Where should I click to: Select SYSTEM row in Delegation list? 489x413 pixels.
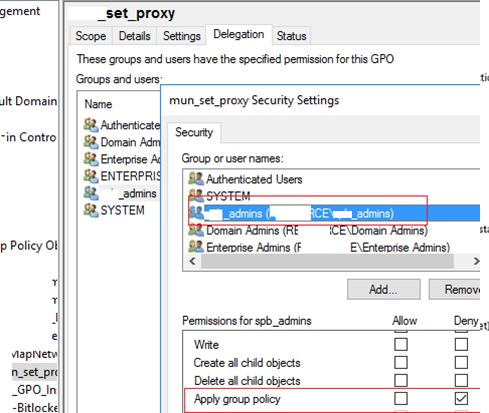click(122, 210)
